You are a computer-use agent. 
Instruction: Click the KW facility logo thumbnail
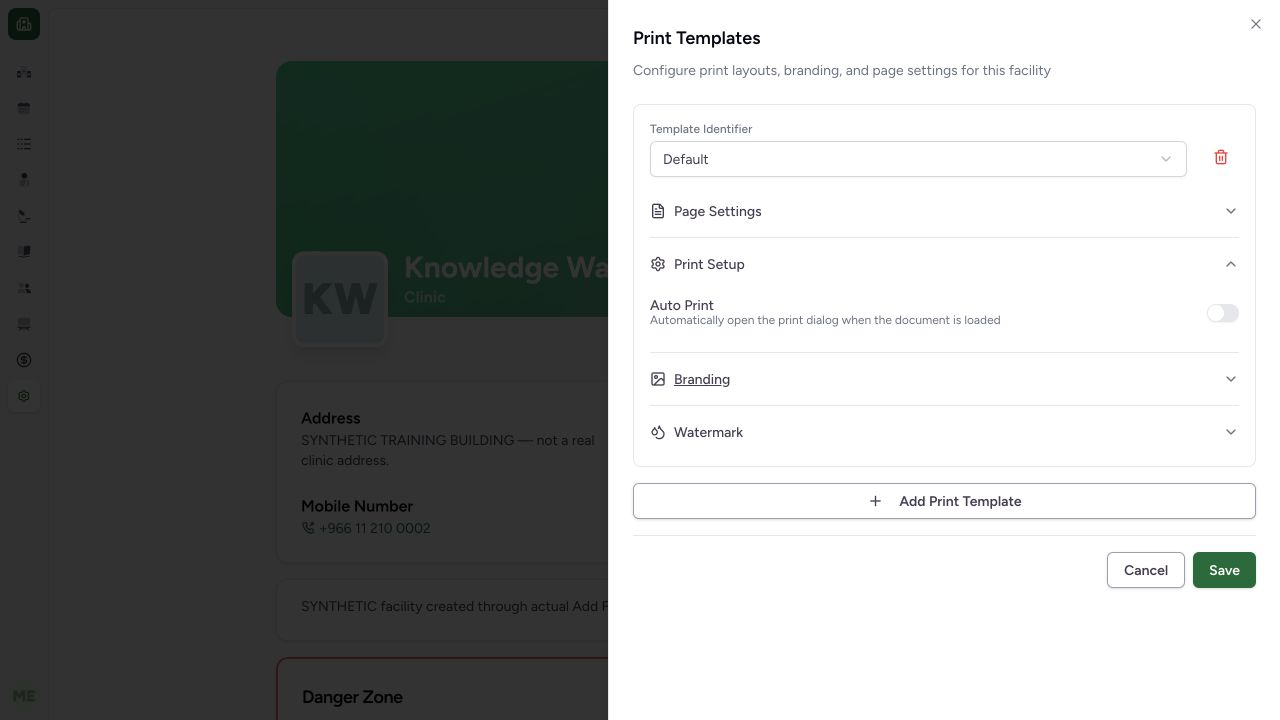(340, 298)
